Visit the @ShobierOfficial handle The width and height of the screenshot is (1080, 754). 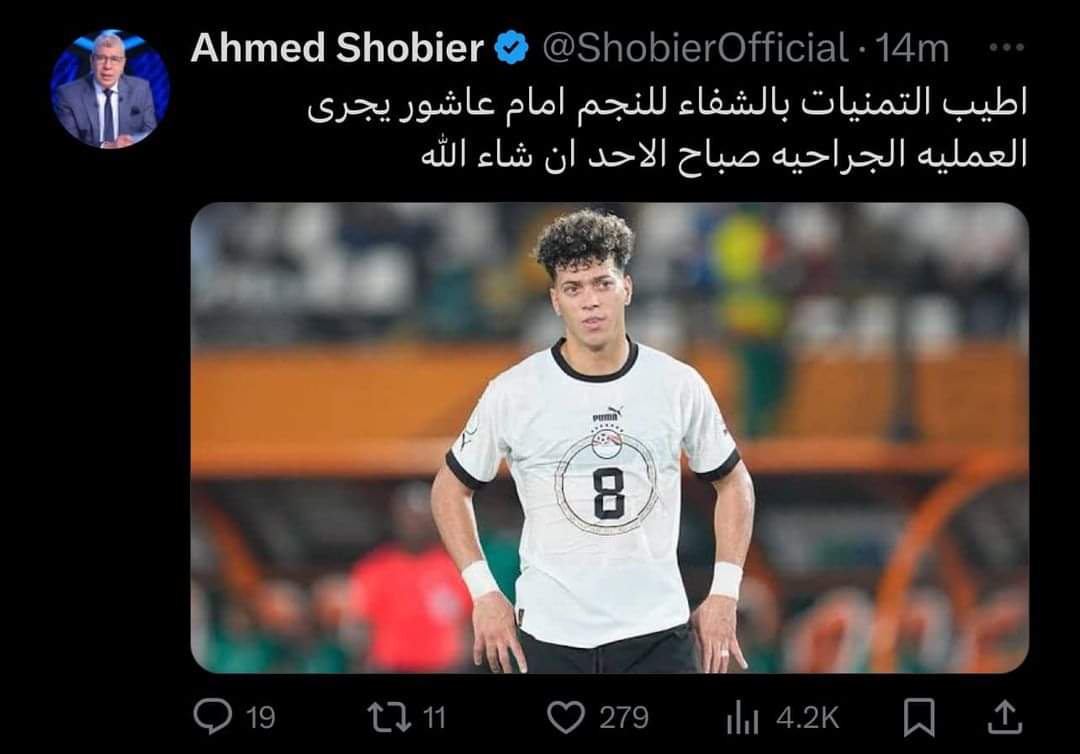pyautogui.click(x=695, y=48)
